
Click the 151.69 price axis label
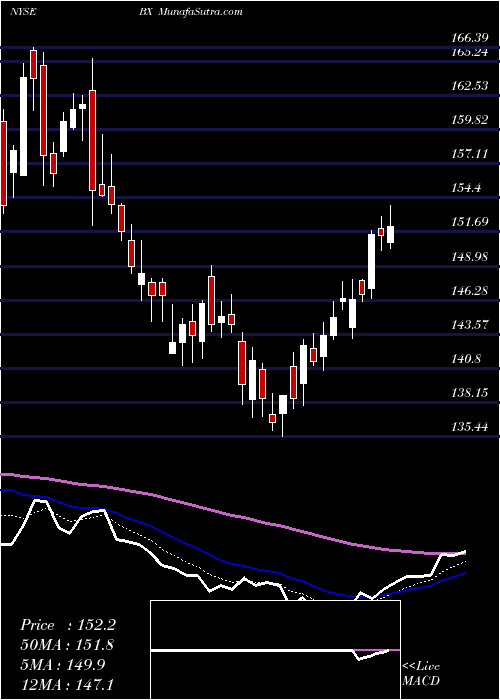(471, 222)
